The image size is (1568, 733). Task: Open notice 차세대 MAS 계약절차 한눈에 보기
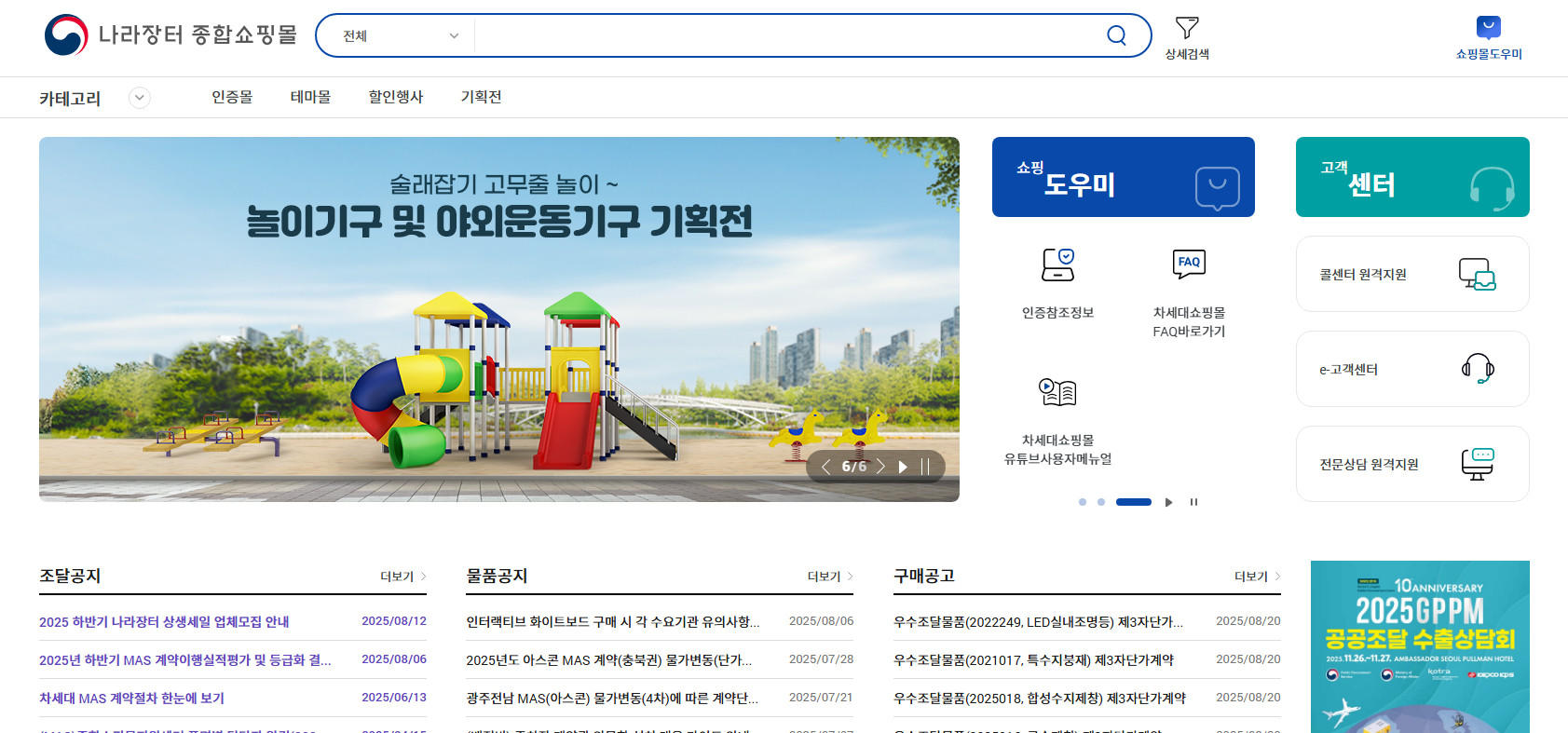tap(131, 699)
